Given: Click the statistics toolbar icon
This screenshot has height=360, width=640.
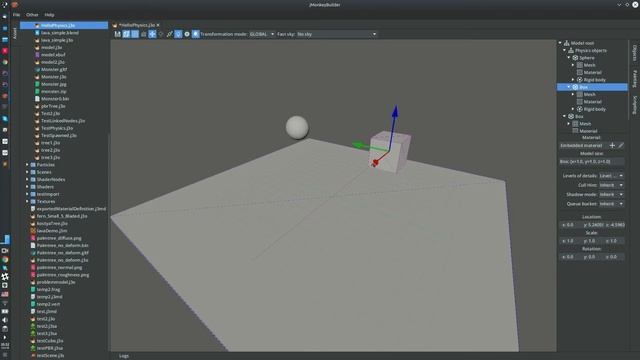Looking at the screenshot, I should click(144, 34).
